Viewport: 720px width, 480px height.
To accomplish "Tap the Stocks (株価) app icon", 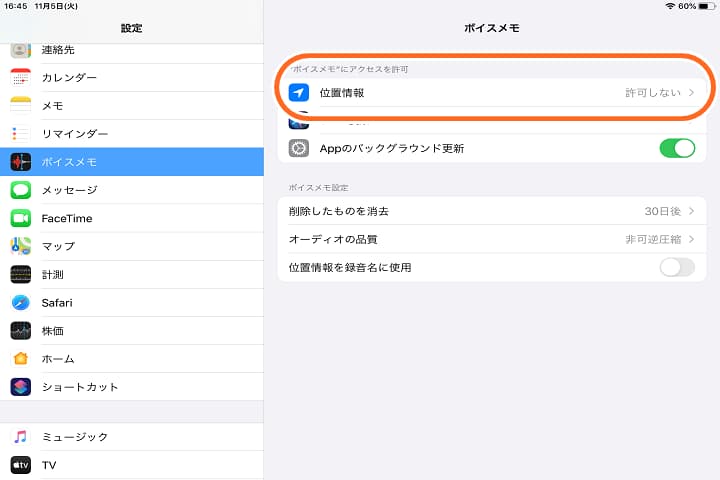I will pyautogui.click(x=21, y=331).
